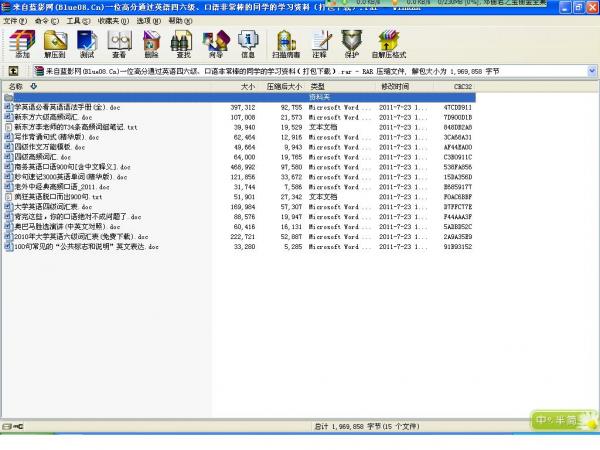Screen dimensions: 600x450
Task: Select the file 商务英语口语900句[含中文释义].doc
Action: click(72, 167)
